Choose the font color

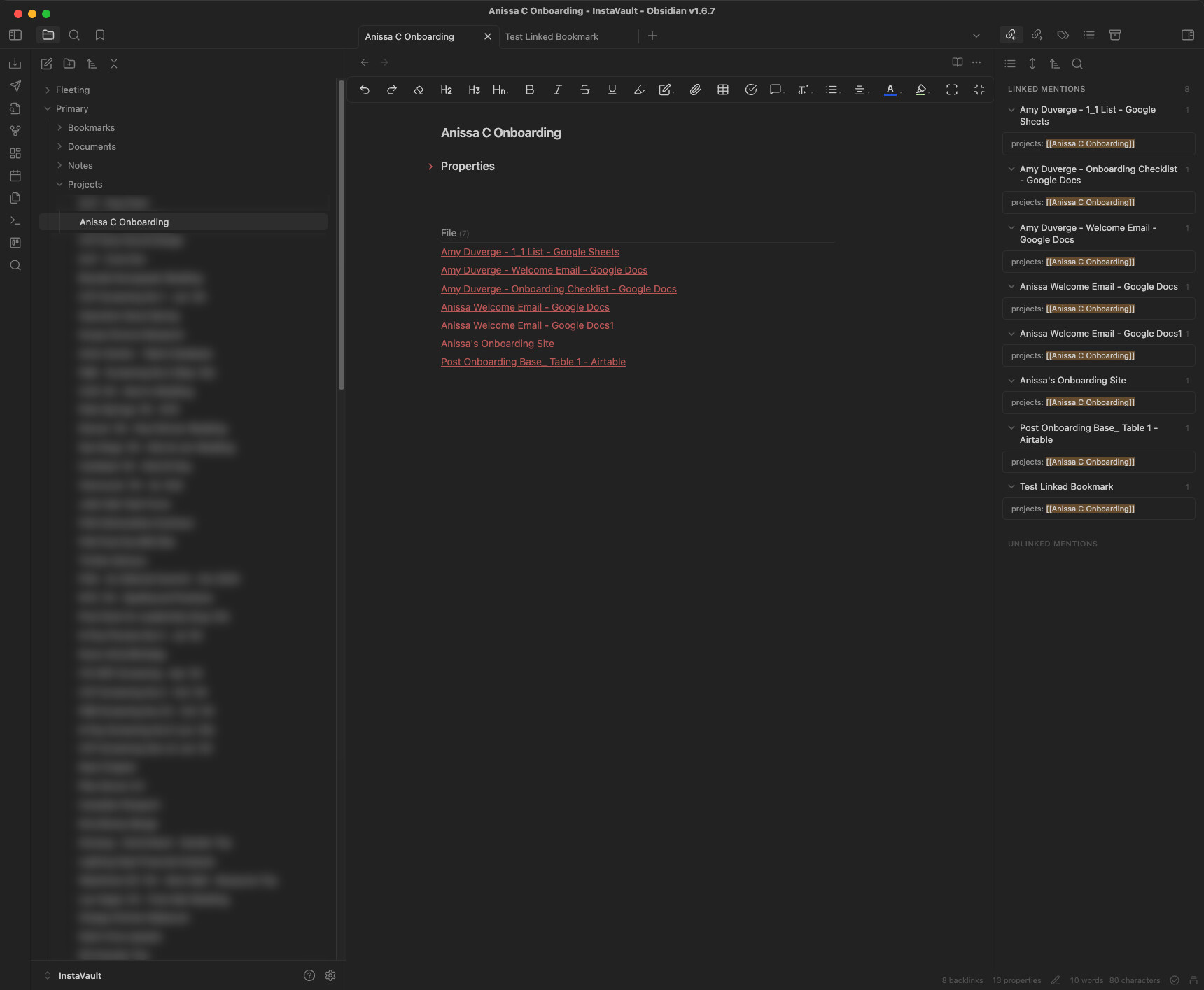(890, 90)
